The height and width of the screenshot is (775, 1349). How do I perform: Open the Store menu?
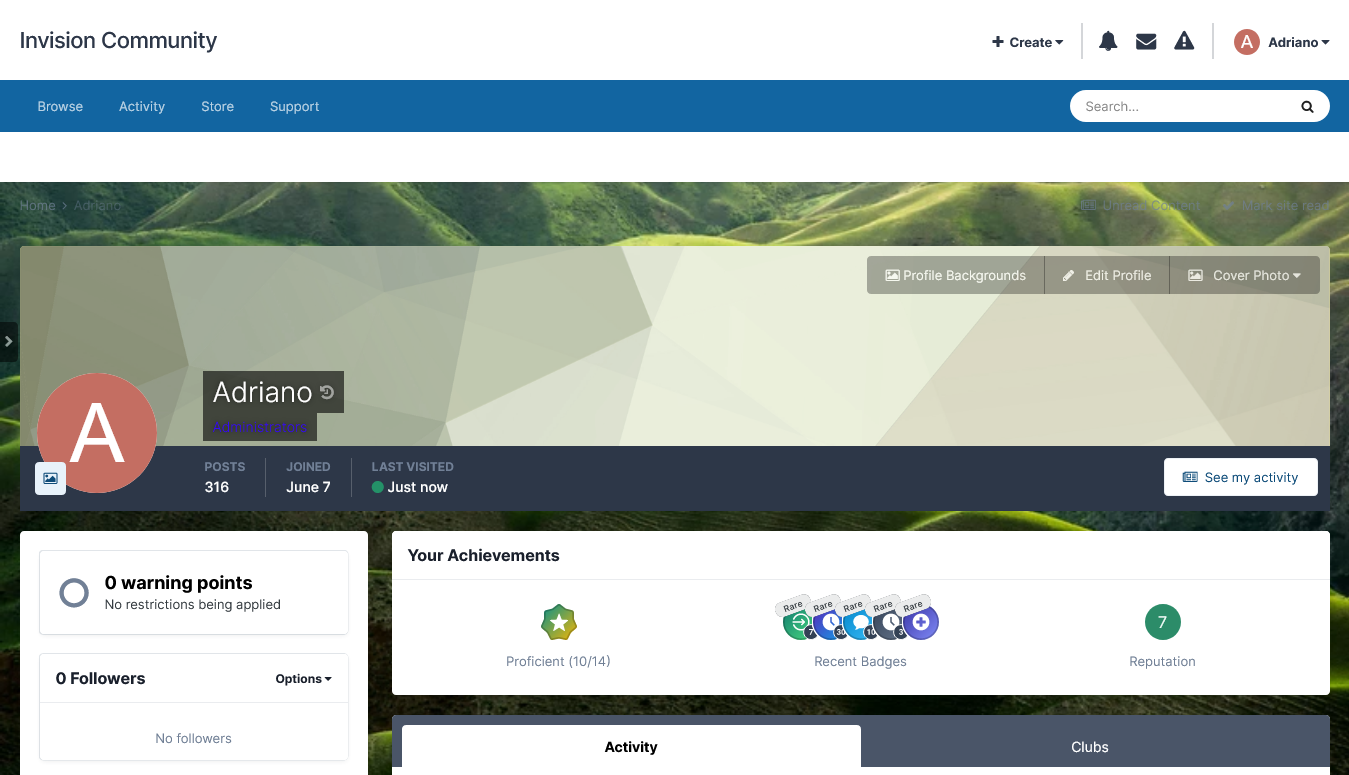tap(217, 106)
